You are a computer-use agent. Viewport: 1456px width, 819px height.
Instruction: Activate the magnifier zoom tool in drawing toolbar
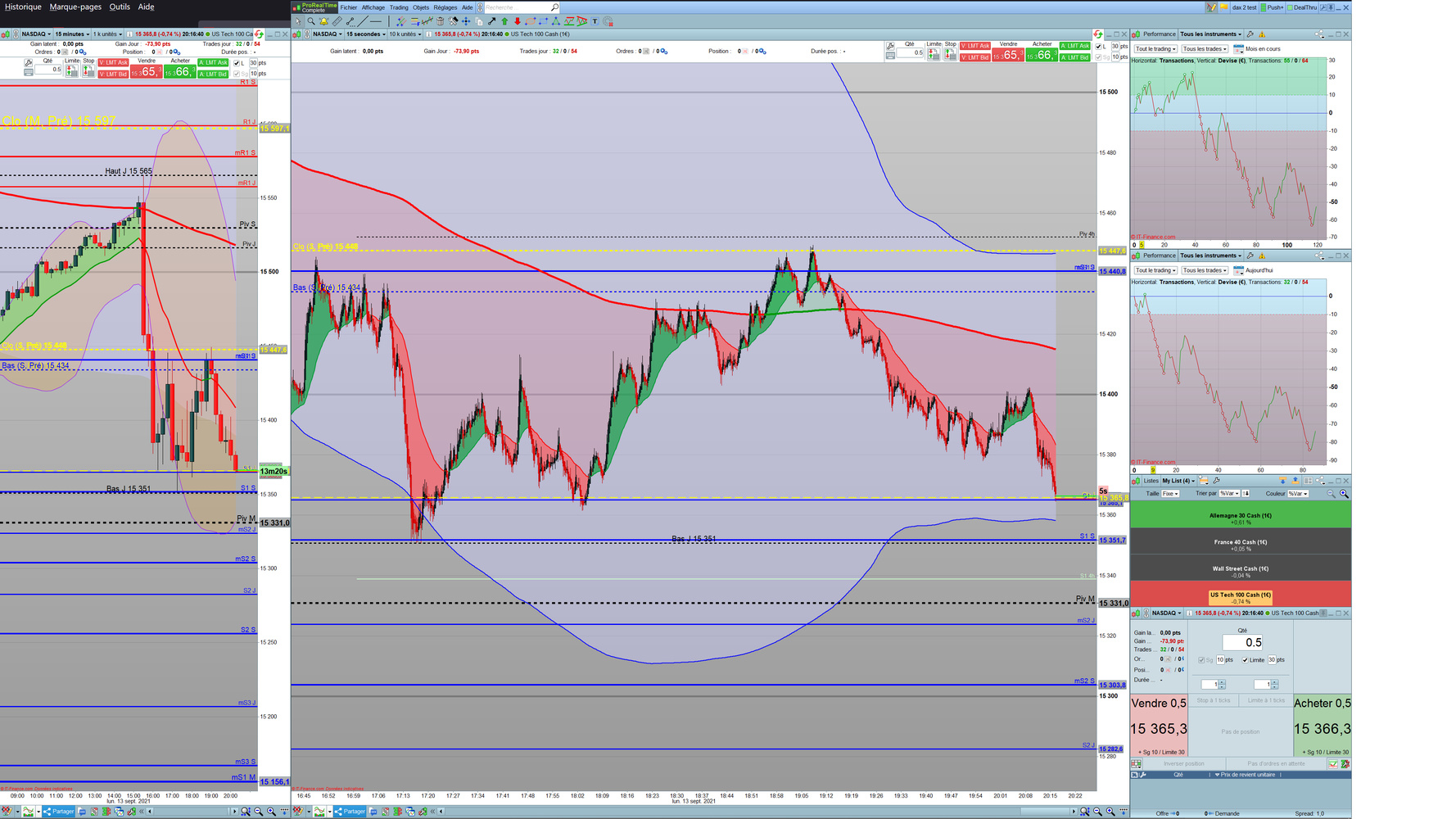[311, 21]
